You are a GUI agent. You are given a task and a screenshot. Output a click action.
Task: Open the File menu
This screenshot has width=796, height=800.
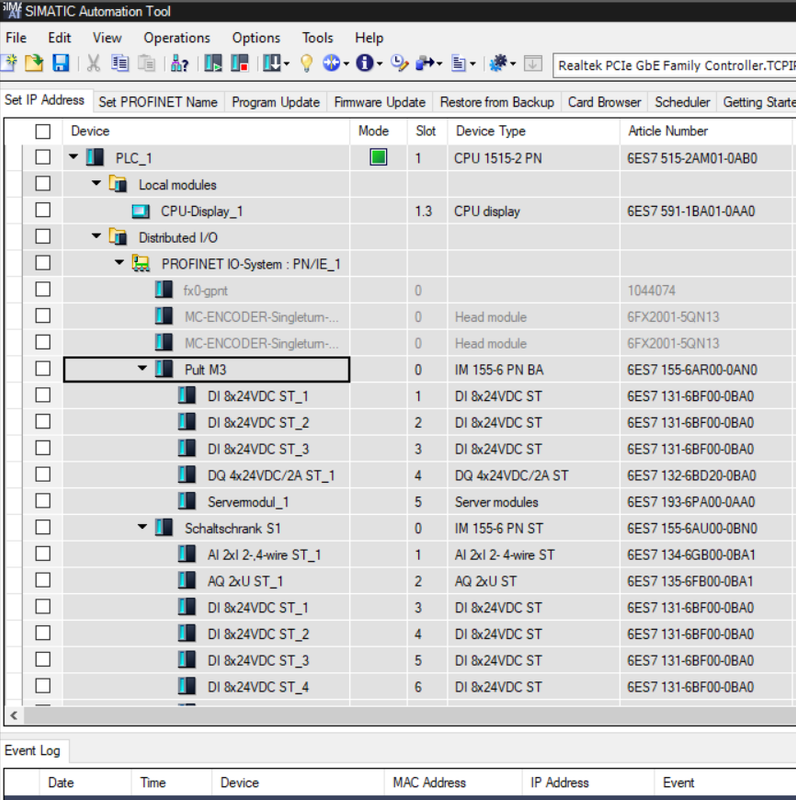(x=16, y=38)
